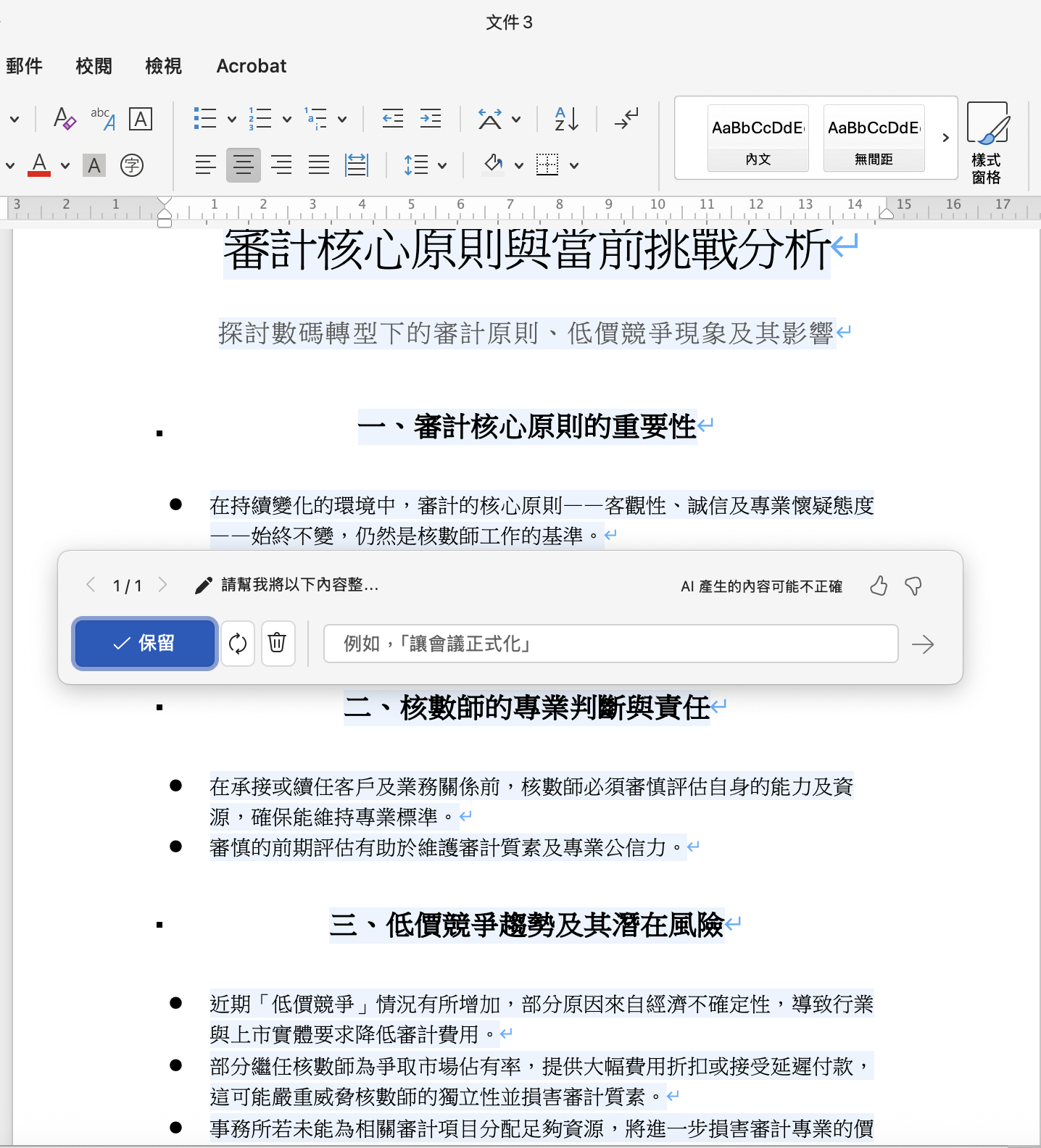Click the clear all formatting icon
The image size is (1041, 1148).
point(65,119)
